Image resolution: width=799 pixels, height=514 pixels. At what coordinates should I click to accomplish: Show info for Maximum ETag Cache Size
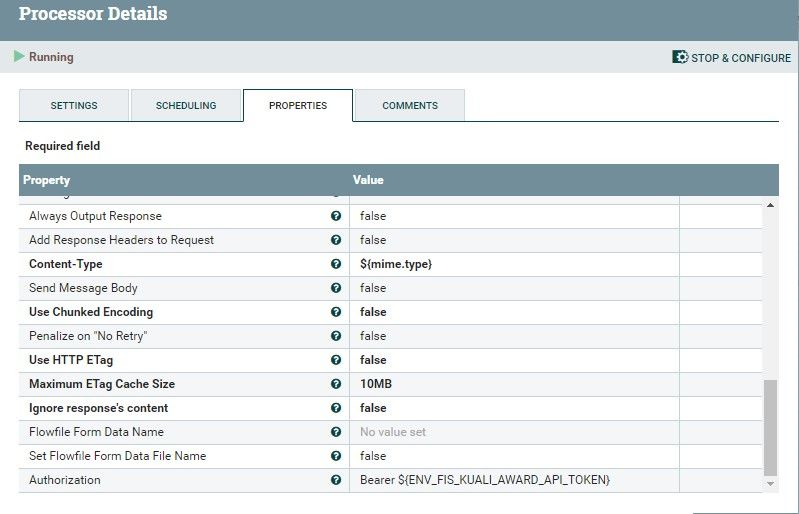click(x=336, y=384)
